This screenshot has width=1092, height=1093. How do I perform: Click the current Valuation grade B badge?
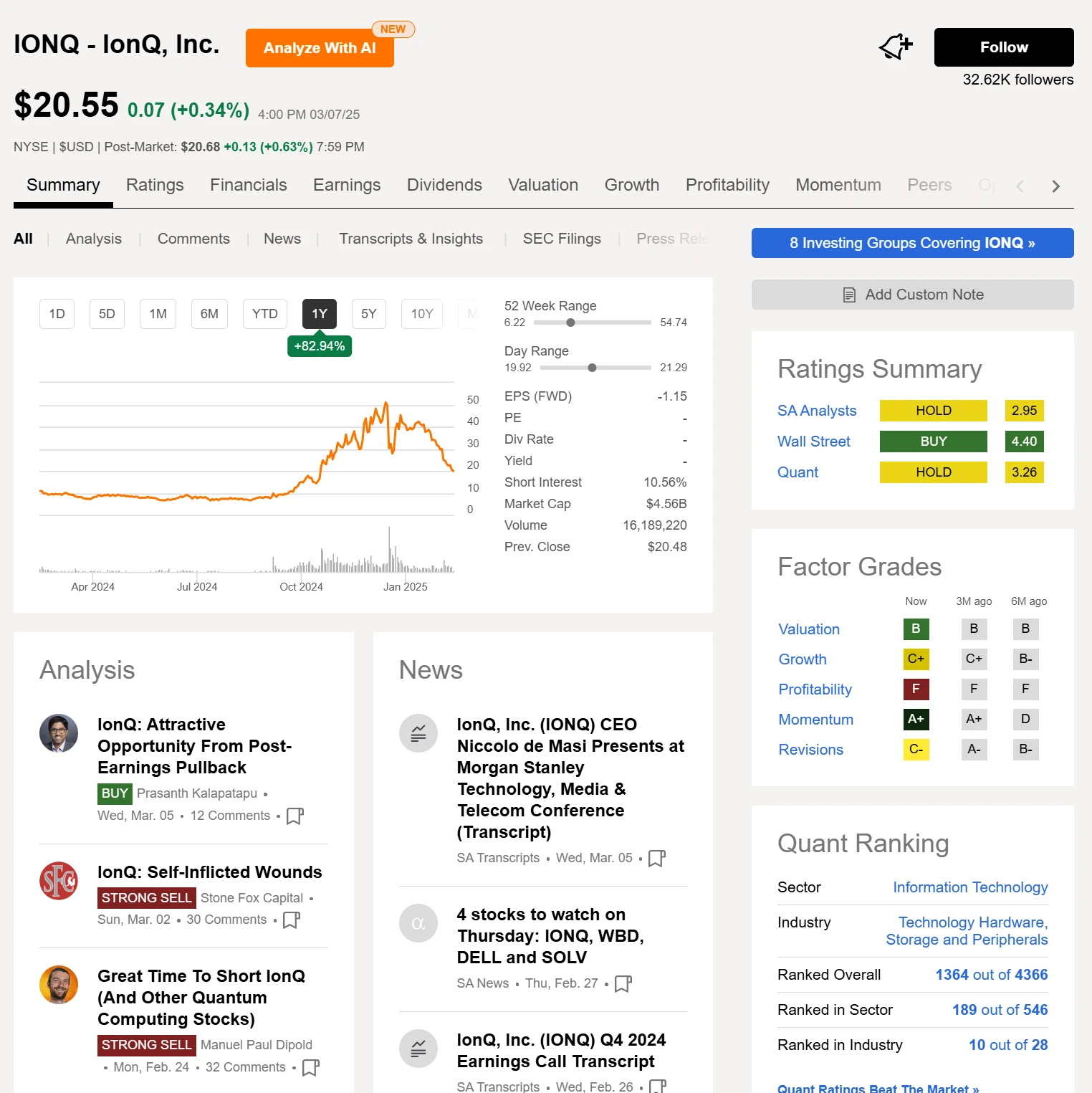(916, 629)
